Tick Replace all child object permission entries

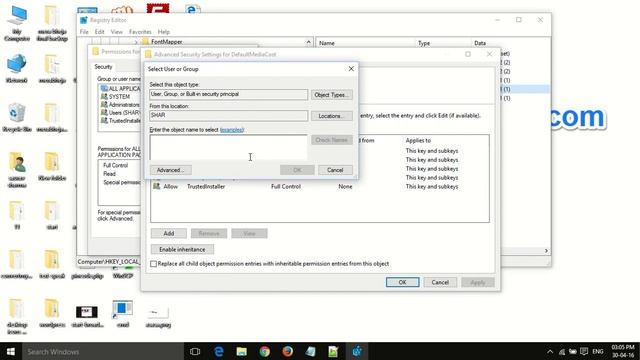click(153, 264)
